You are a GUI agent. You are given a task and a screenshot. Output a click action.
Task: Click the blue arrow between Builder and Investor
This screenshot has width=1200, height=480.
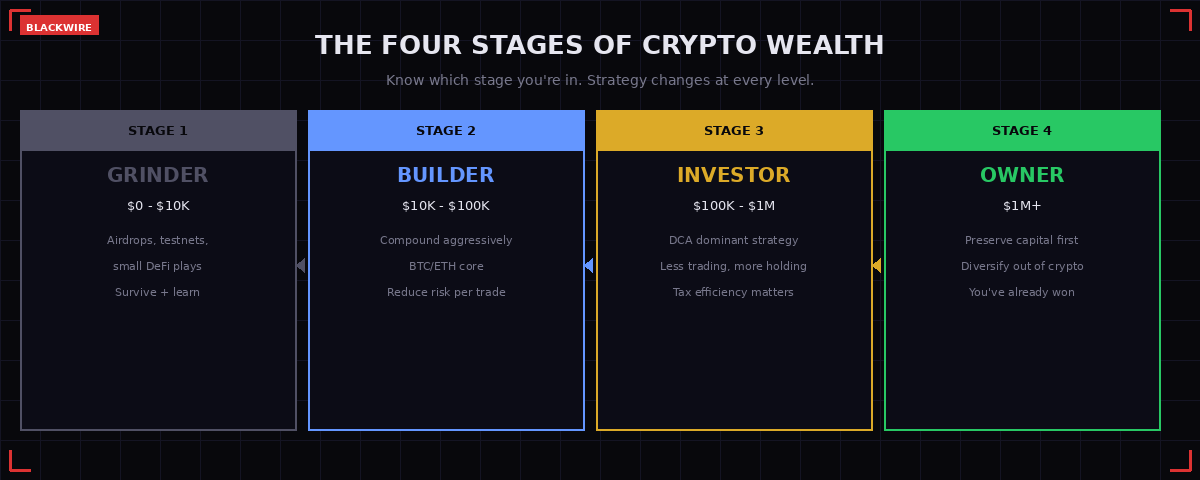tap(589, 265)
